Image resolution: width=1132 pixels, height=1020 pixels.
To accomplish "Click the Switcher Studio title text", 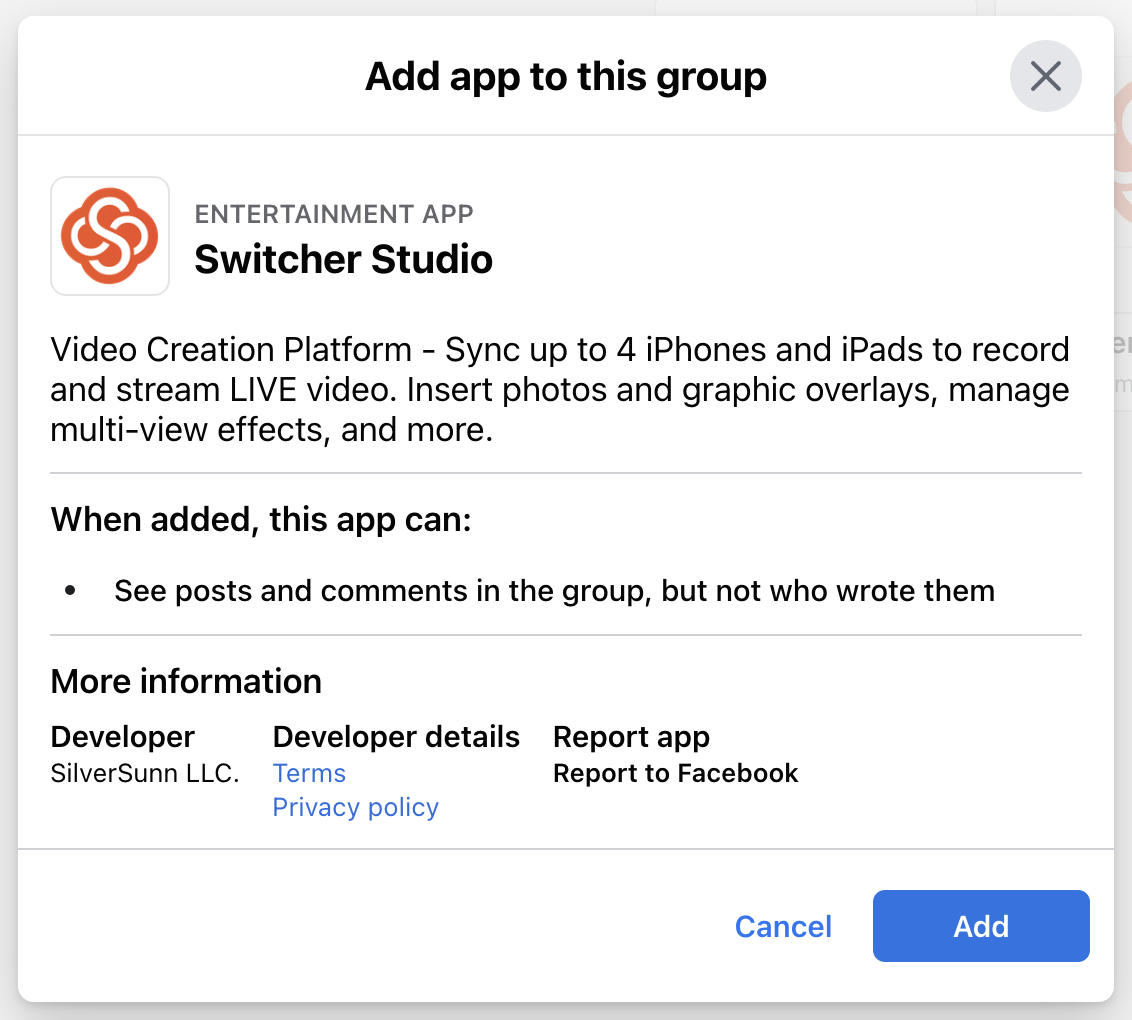I will 344,259.
